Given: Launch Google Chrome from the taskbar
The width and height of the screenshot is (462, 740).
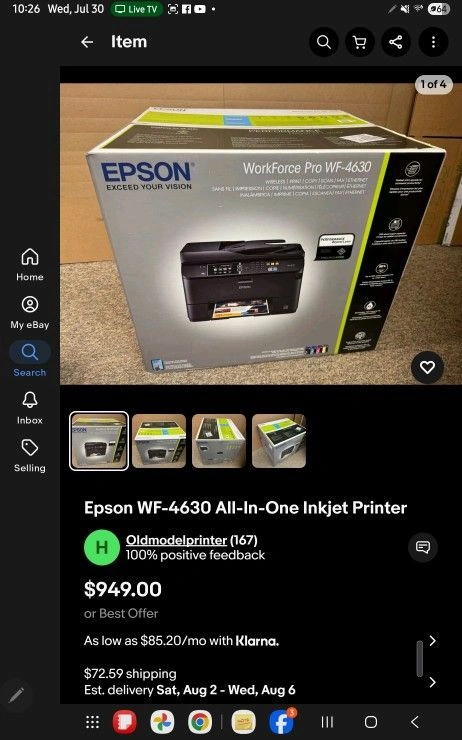Looking at the screenshot, I should click(x=200, y=722).
